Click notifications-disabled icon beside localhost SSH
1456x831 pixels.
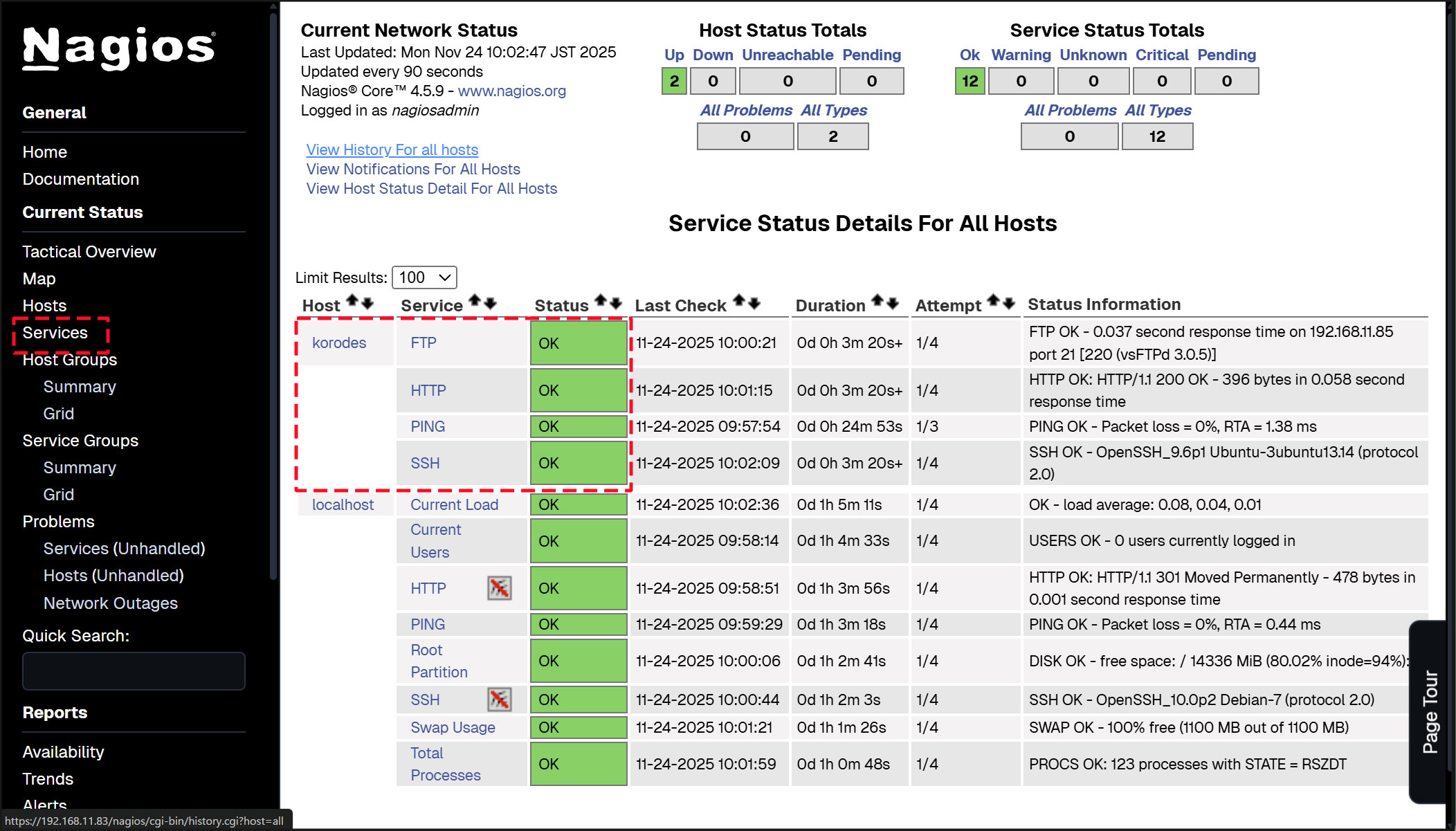coord(499,700)
